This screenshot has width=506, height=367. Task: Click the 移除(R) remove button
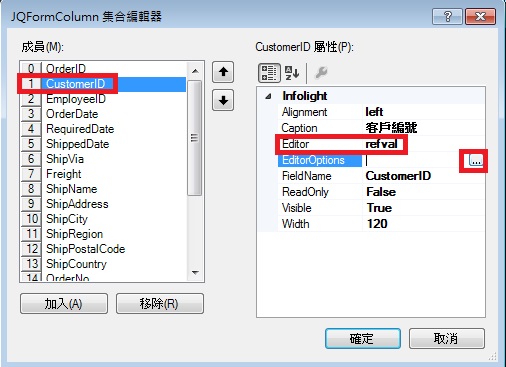point(159,304)
